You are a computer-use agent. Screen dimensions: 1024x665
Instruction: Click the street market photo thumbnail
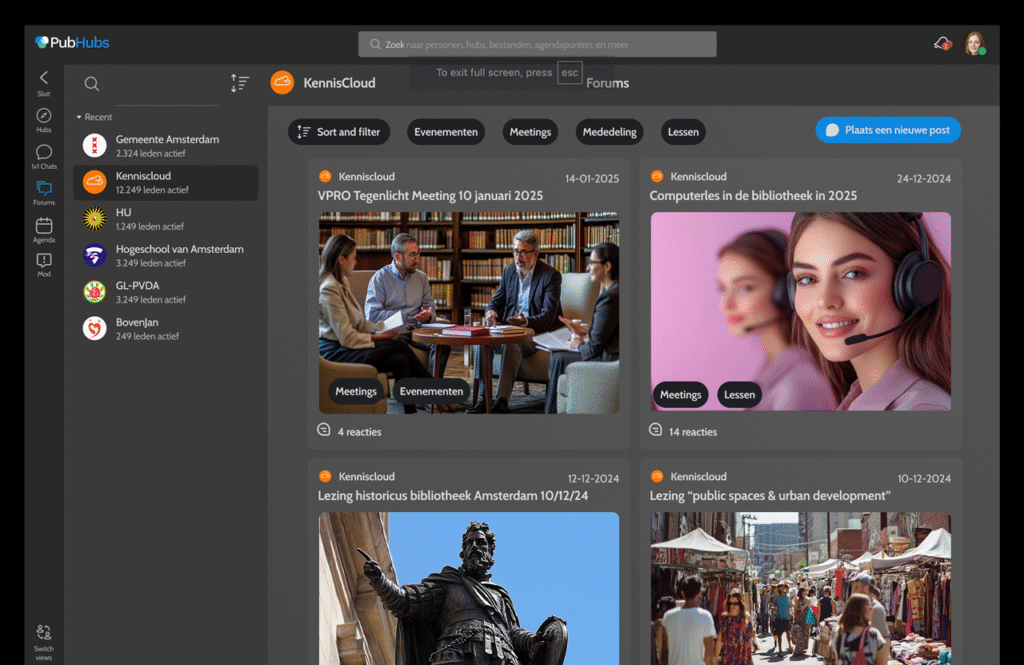(x=801, y=589)
